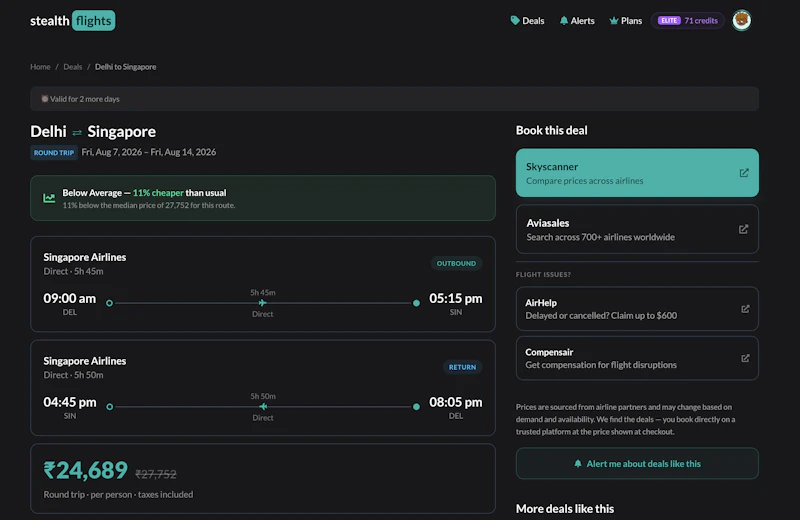Click the AirHelp external link icon
Viewport: 800px width, 520px height.
[x=745, y=309]
